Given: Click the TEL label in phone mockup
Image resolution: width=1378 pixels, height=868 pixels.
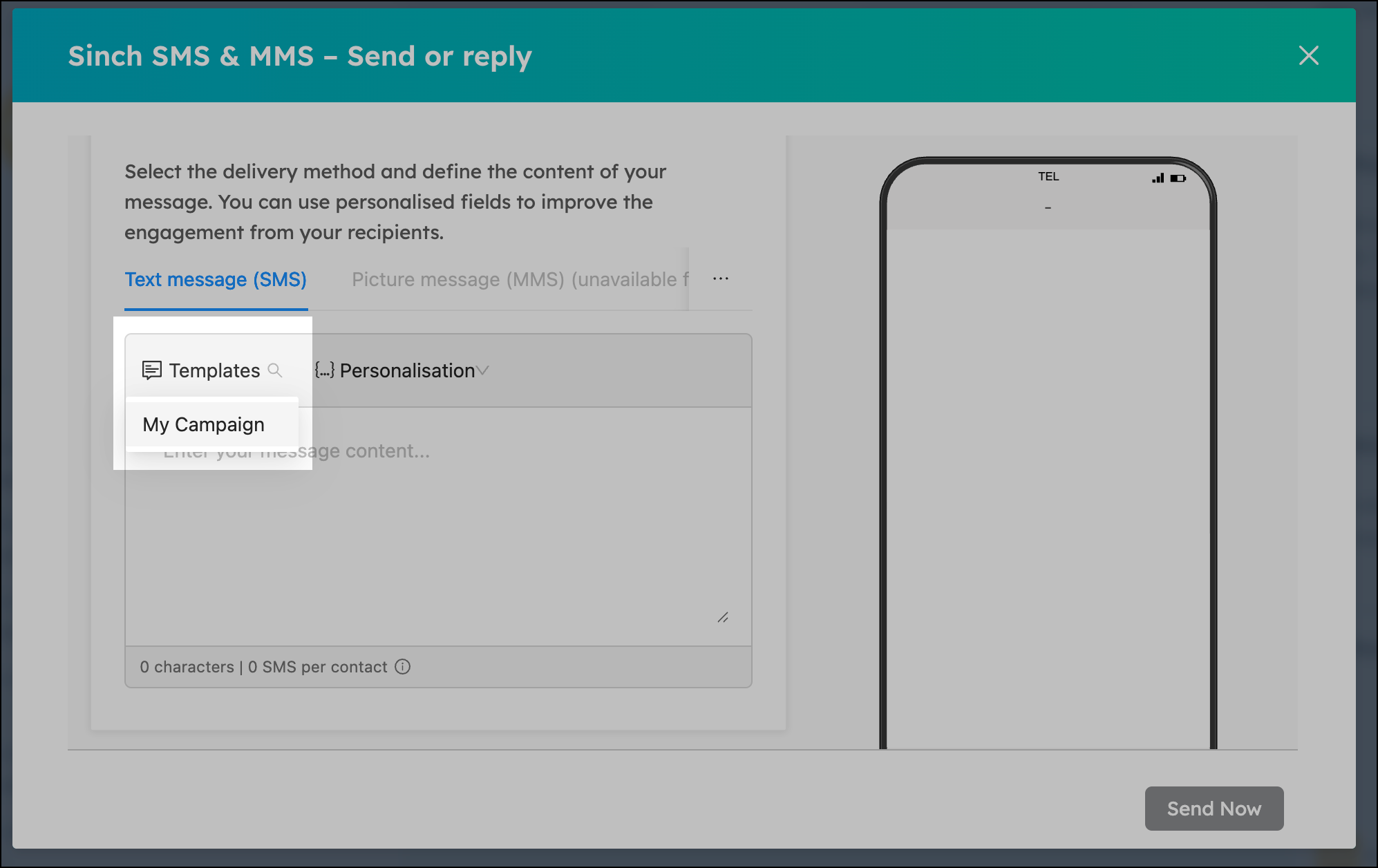Looking at the screenshot, I should click(1049, 176).
